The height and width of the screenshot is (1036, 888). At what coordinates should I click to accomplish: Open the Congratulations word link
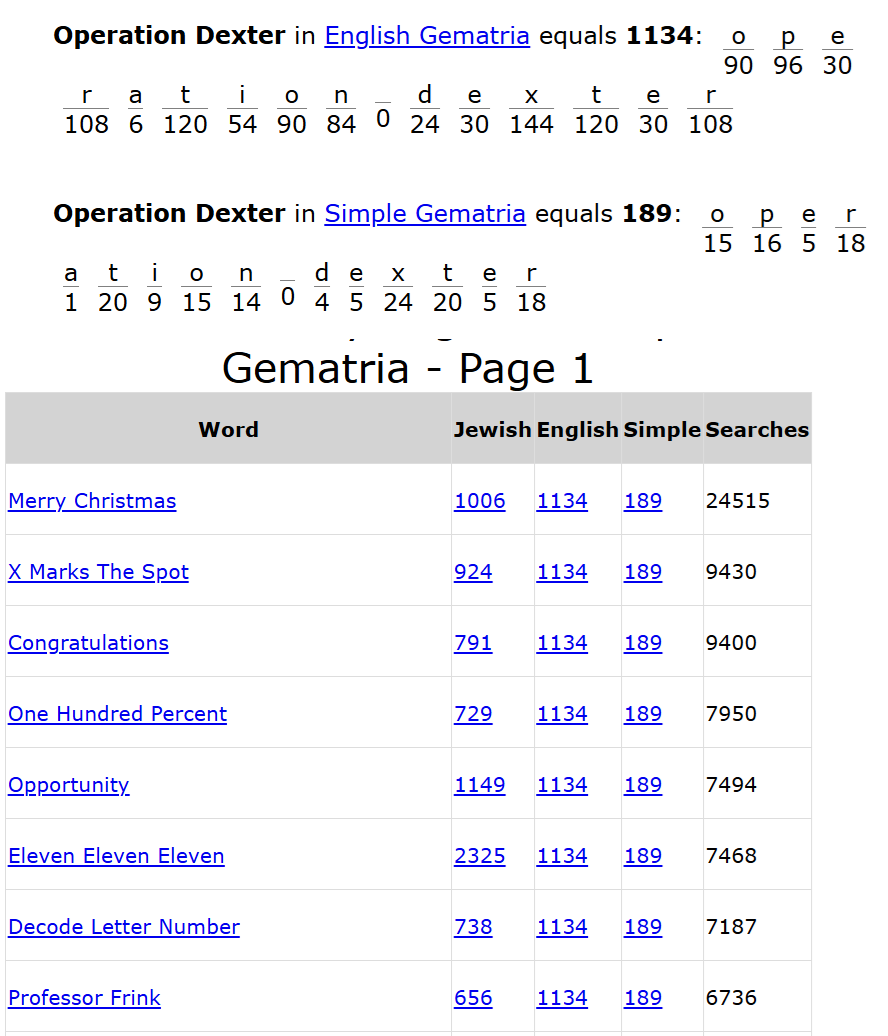89,644
